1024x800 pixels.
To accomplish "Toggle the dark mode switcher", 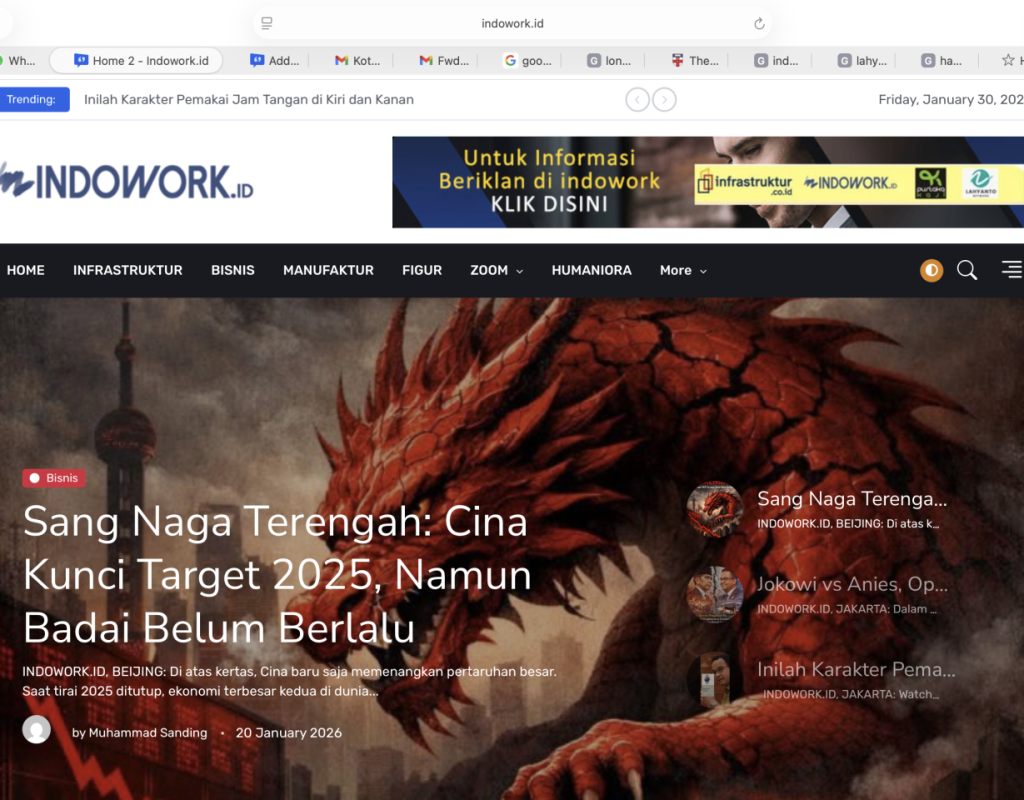I will pyautogui.click(x=931, y=270).
